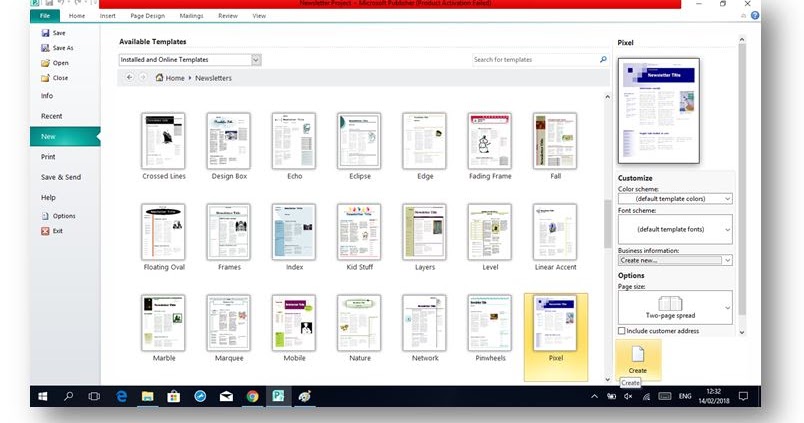804x423 pixels.
Task: Open the Font scheme dropdown
Action: 675,229
